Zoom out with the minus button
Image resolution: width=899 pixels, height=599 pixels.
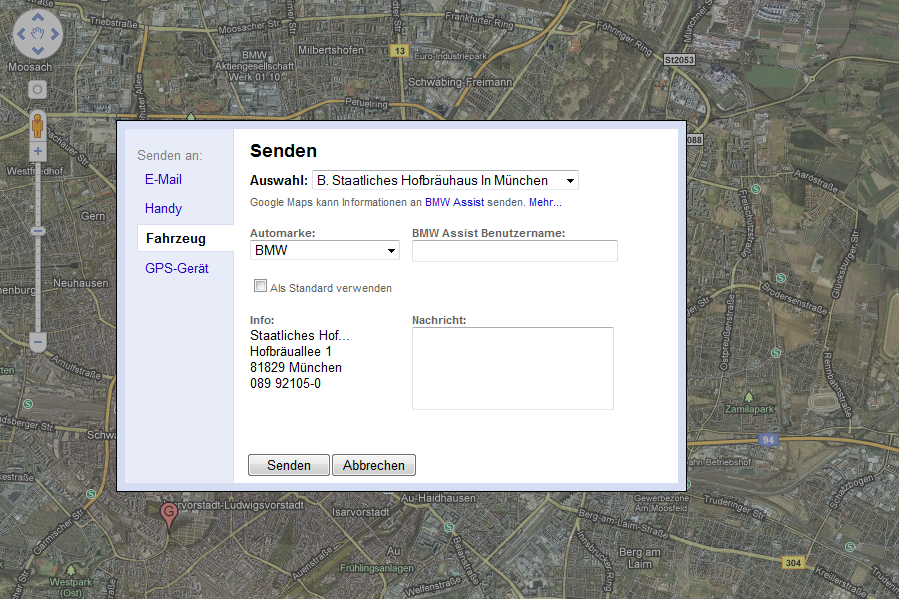click(38, 342)
